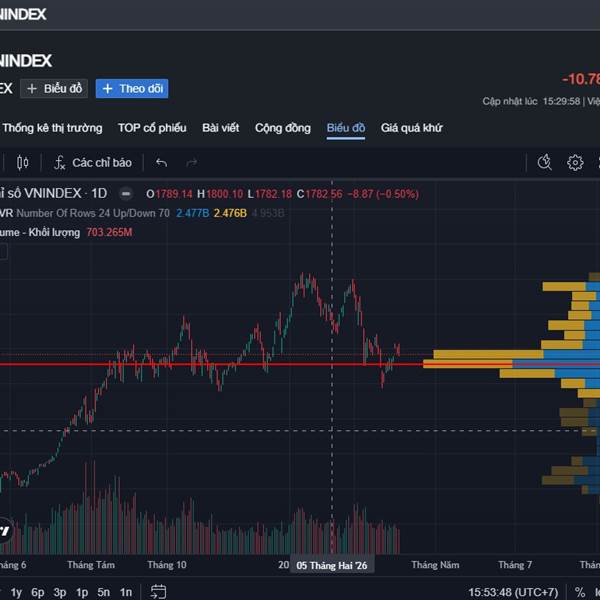Toggle percent scale on the price axis
600x600 pixels.
tap(579, 592)
